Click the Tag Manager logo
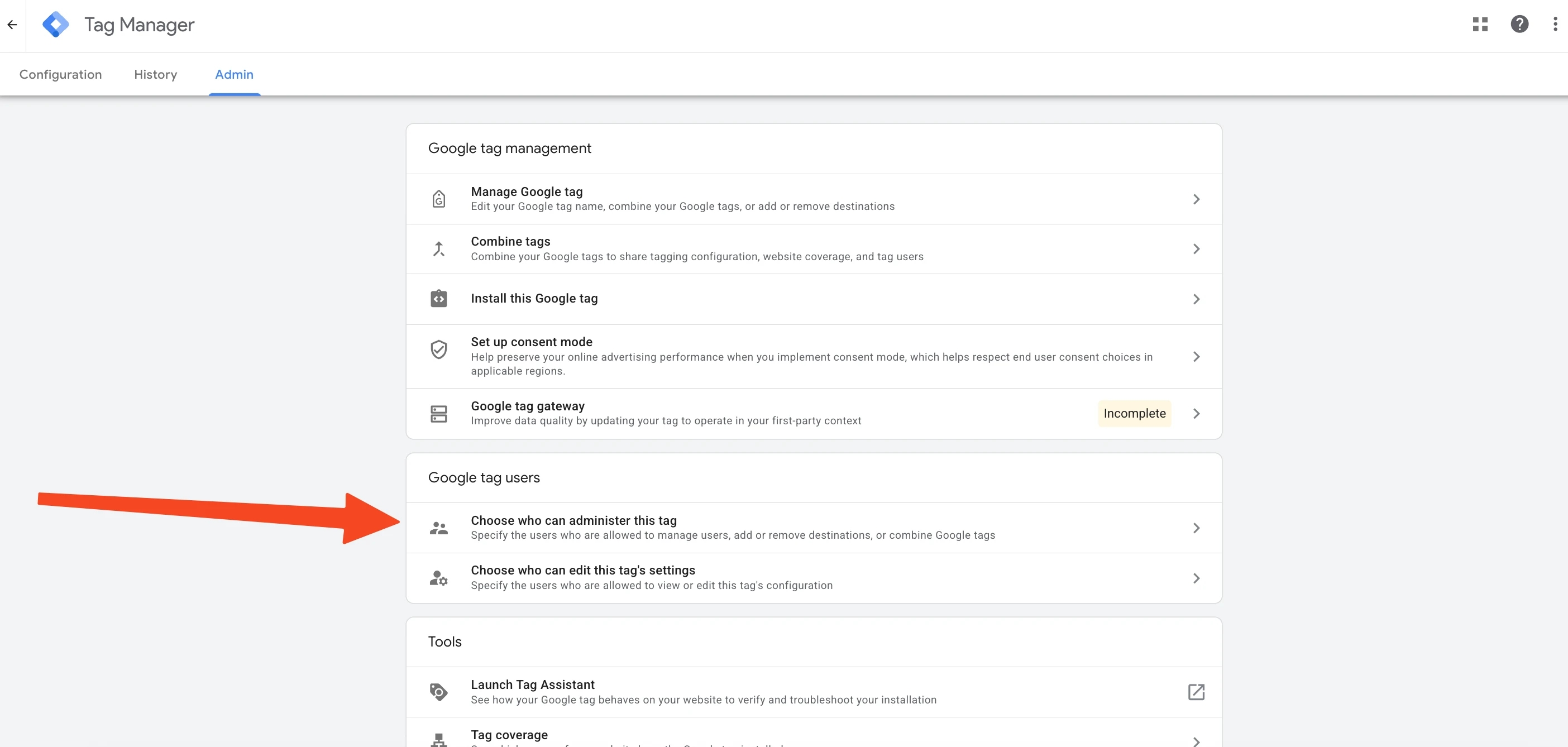The image size is (1568, 747). click(55, 25)
